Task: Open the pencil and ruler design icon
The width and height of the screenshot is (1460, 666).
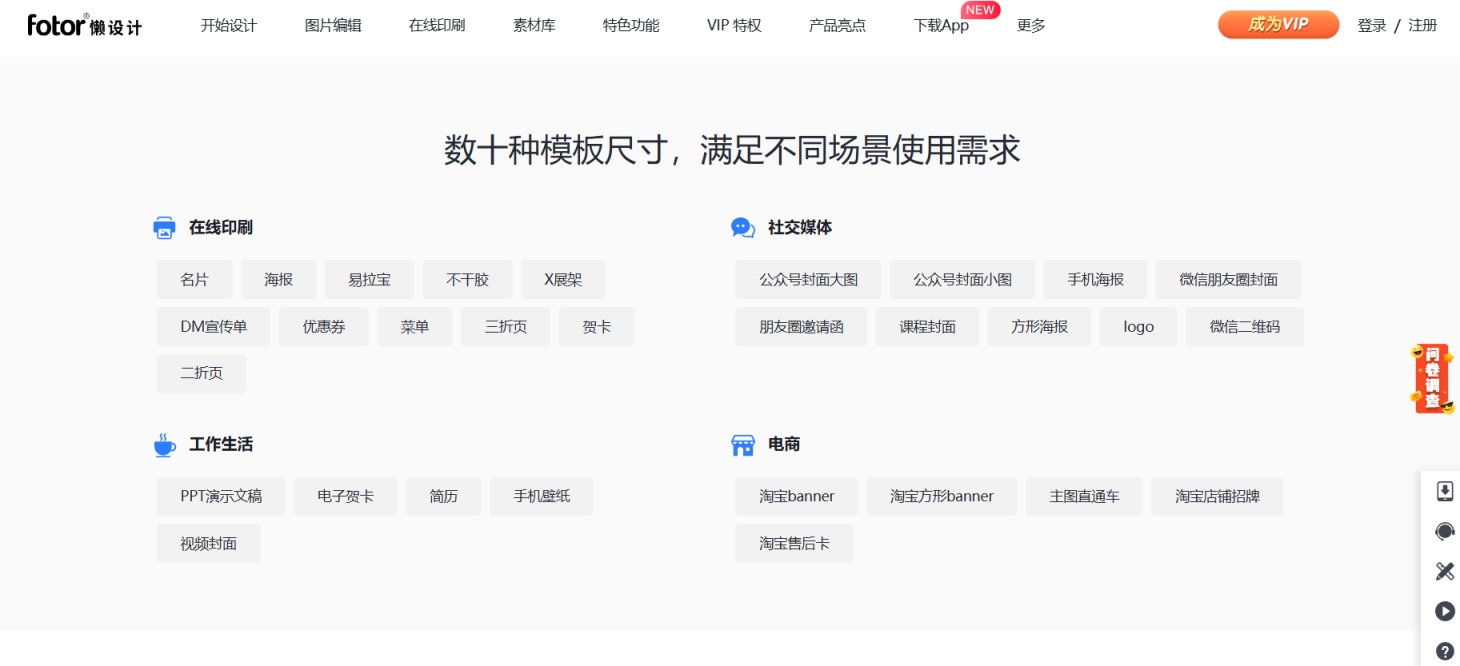Action: (1444, 571)
